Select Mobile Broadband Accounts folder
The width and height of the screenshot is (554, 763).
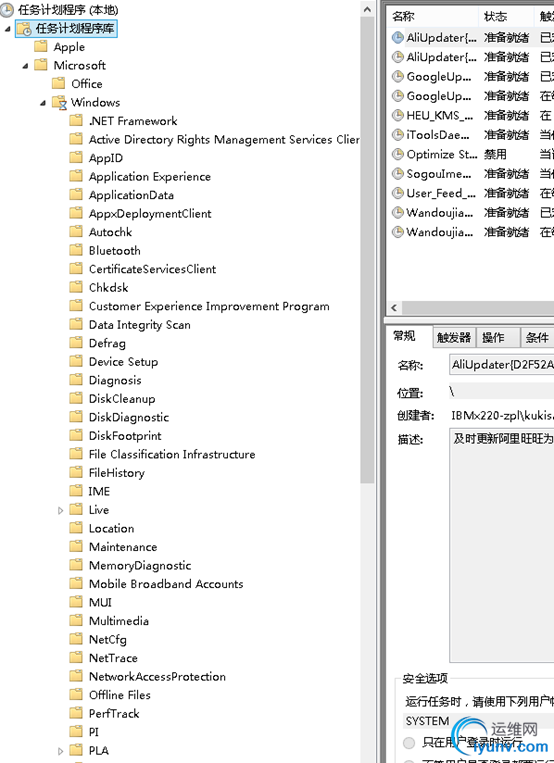coord(166,583)
